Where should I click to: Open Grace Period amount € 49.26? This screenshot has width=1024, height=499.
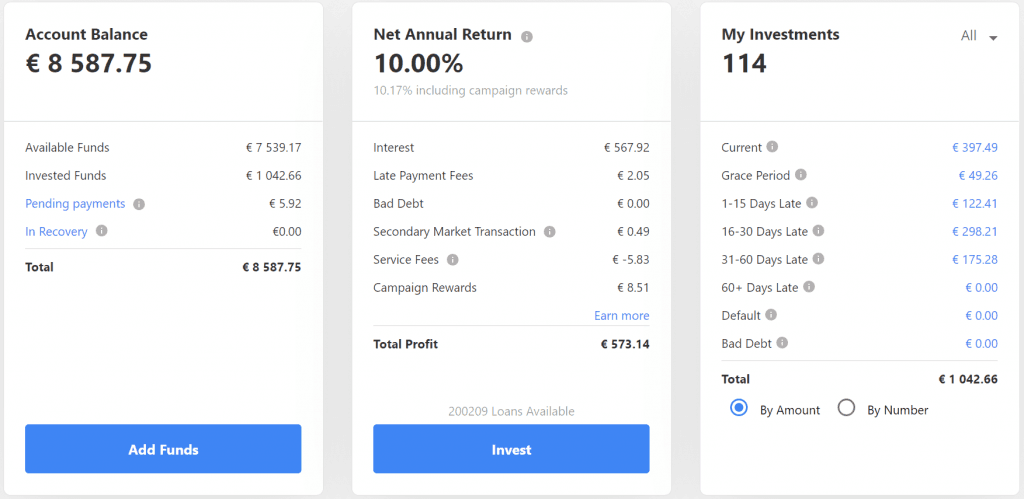click(977, 176)
